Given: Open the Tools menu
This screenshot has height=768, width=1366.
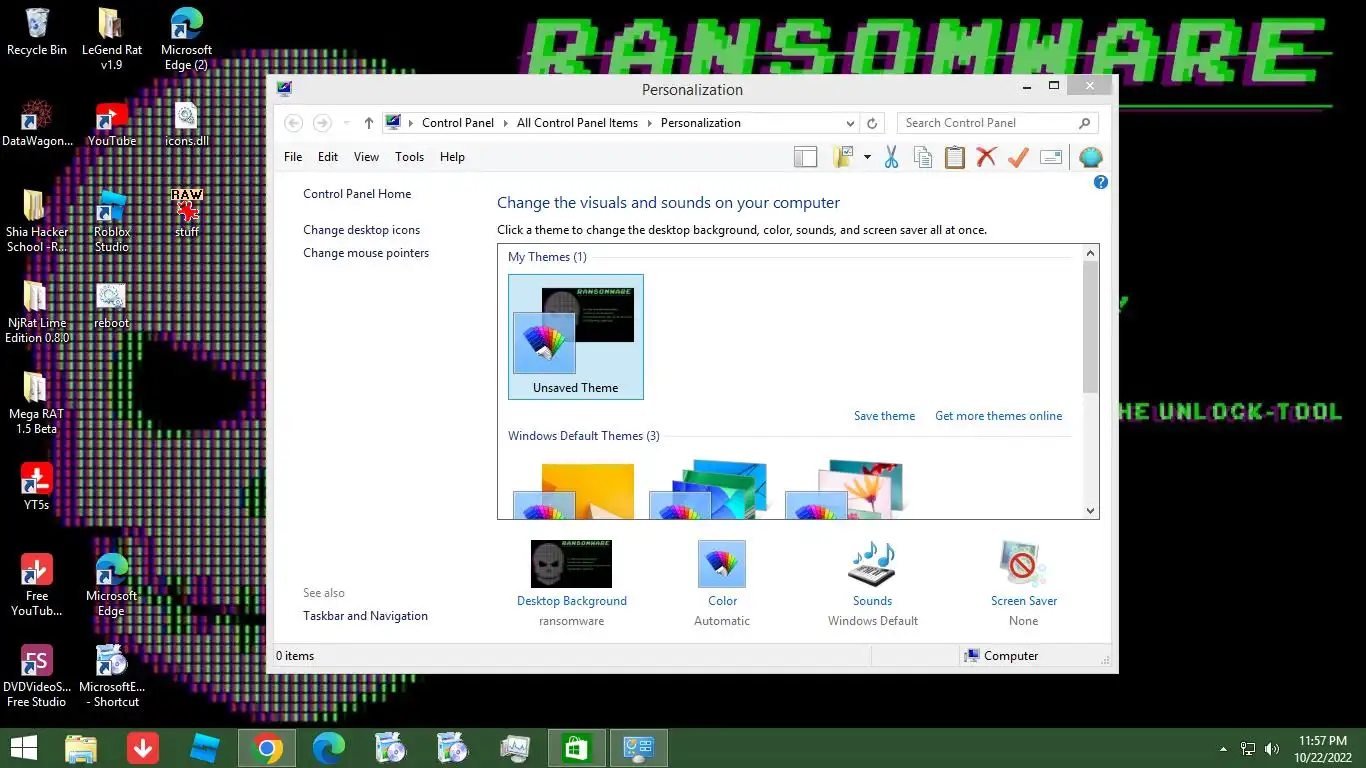Looking at the screenshot, I should pyautogui.click(x=409, y=157).
